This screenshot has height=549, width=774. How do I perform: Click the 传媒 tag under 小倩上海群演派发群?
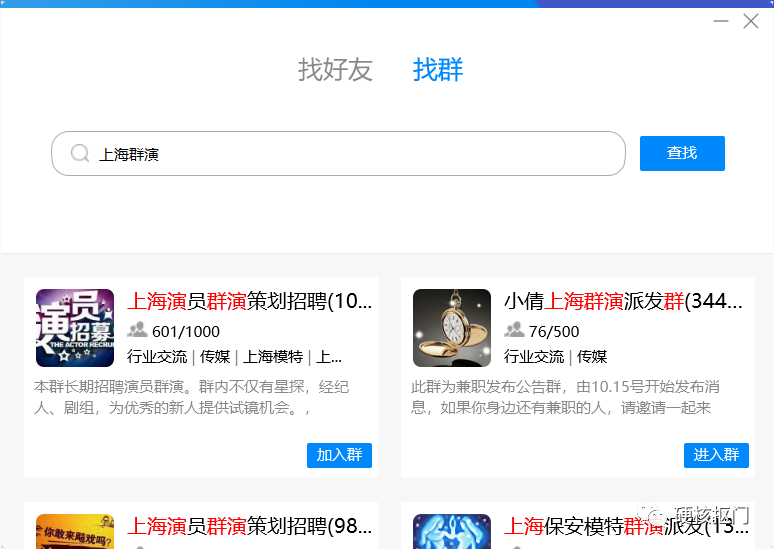(592, 357)
